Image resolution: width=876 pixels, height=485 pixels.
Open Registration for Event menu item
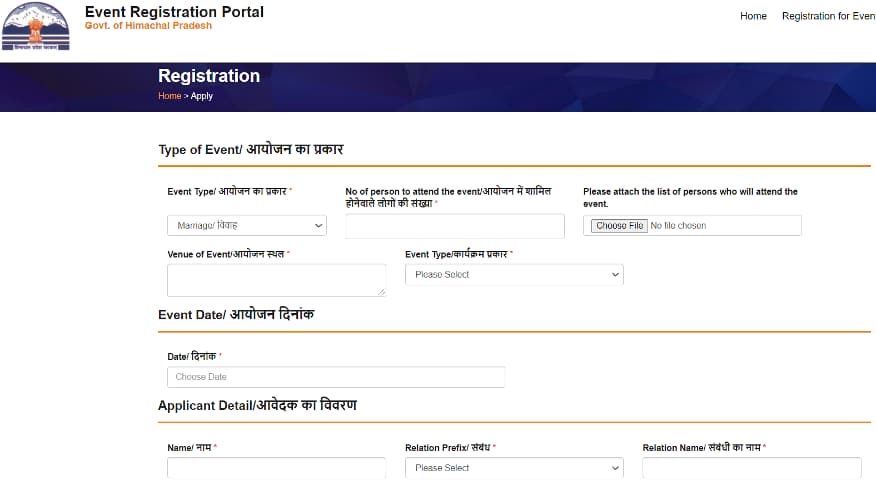[829, 16]
